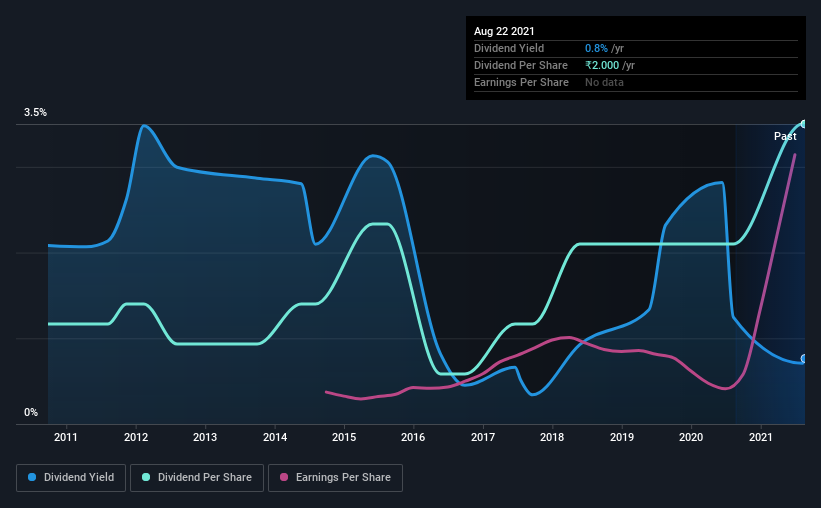Click the Dividend Yield endpoint marker at right edge

(x=803, y=359)
